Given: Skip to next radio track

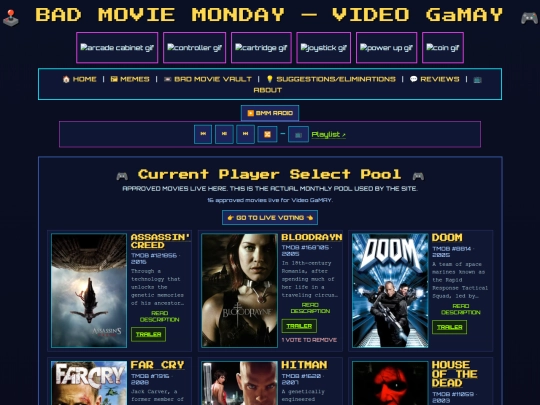Looking at the screenshot, I should (x=245, y=134).
